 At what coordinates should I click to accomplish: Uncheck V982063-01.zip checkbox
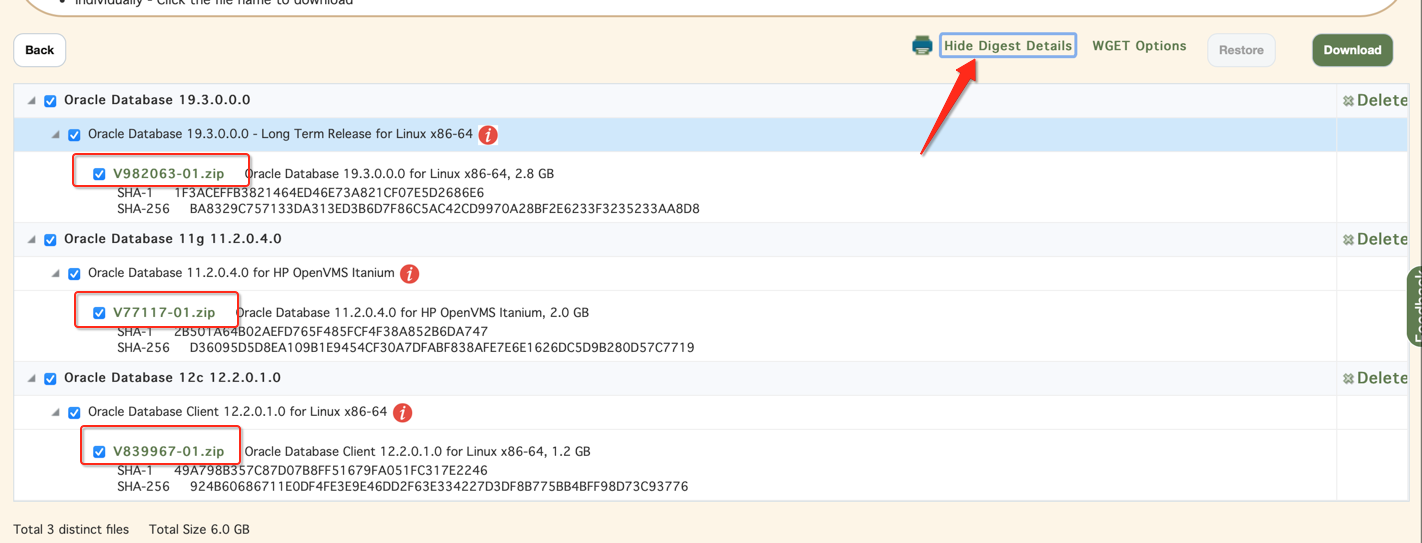99,174
